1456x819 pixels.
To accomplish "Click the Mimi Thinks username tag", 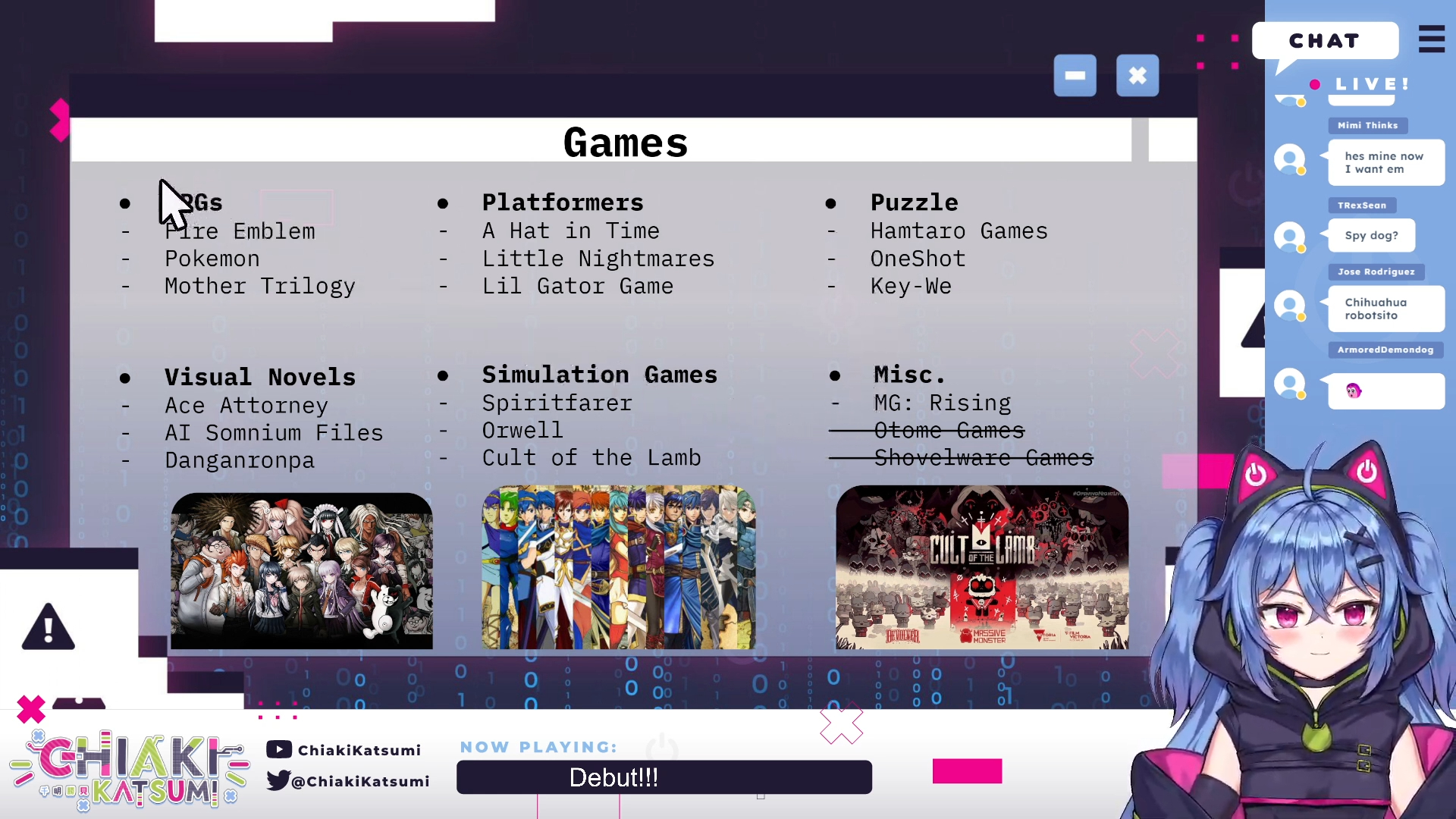I will [x=1367, y=125].
